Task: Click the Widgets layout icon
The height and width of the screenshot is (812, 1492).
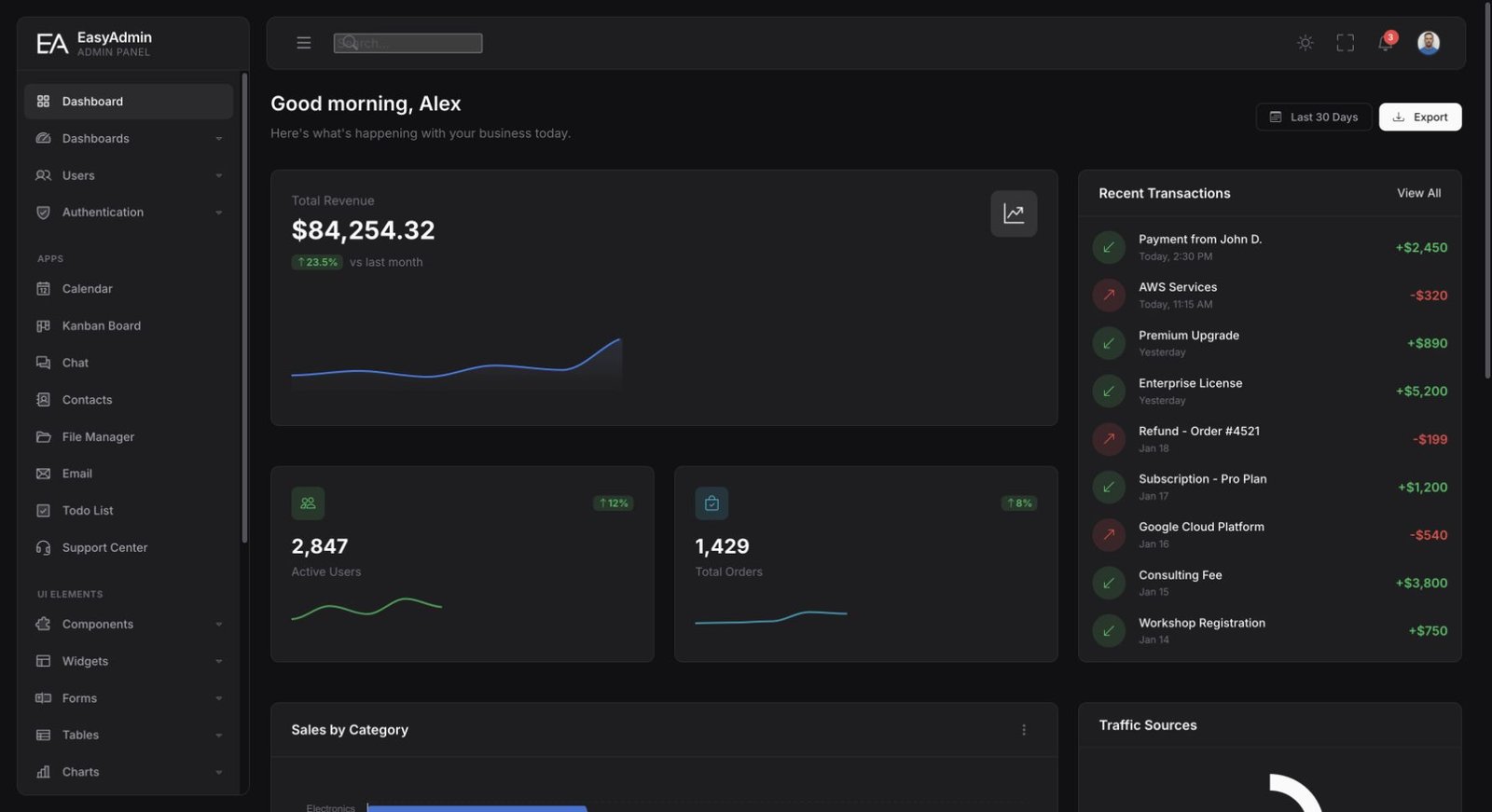Action: 43,662
